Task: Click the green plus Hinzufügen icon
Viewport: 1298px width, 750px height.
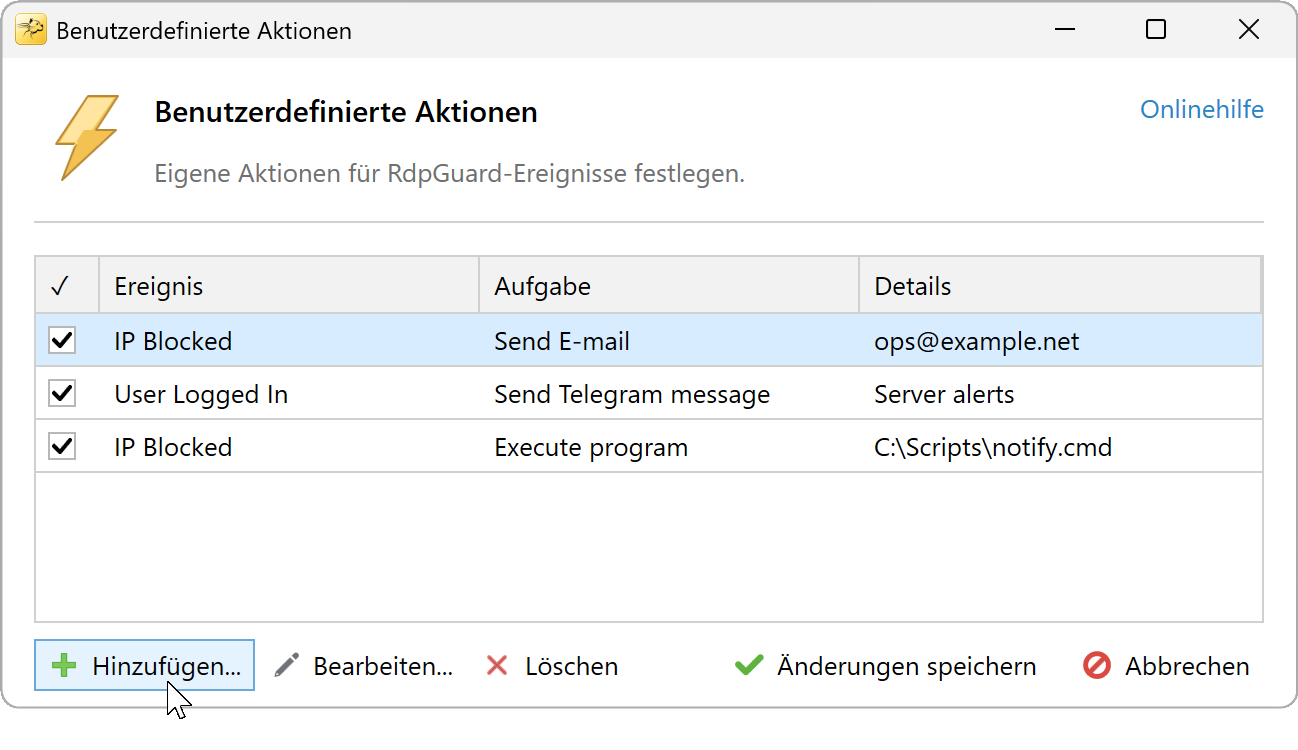Action: [x=64, y=666]
